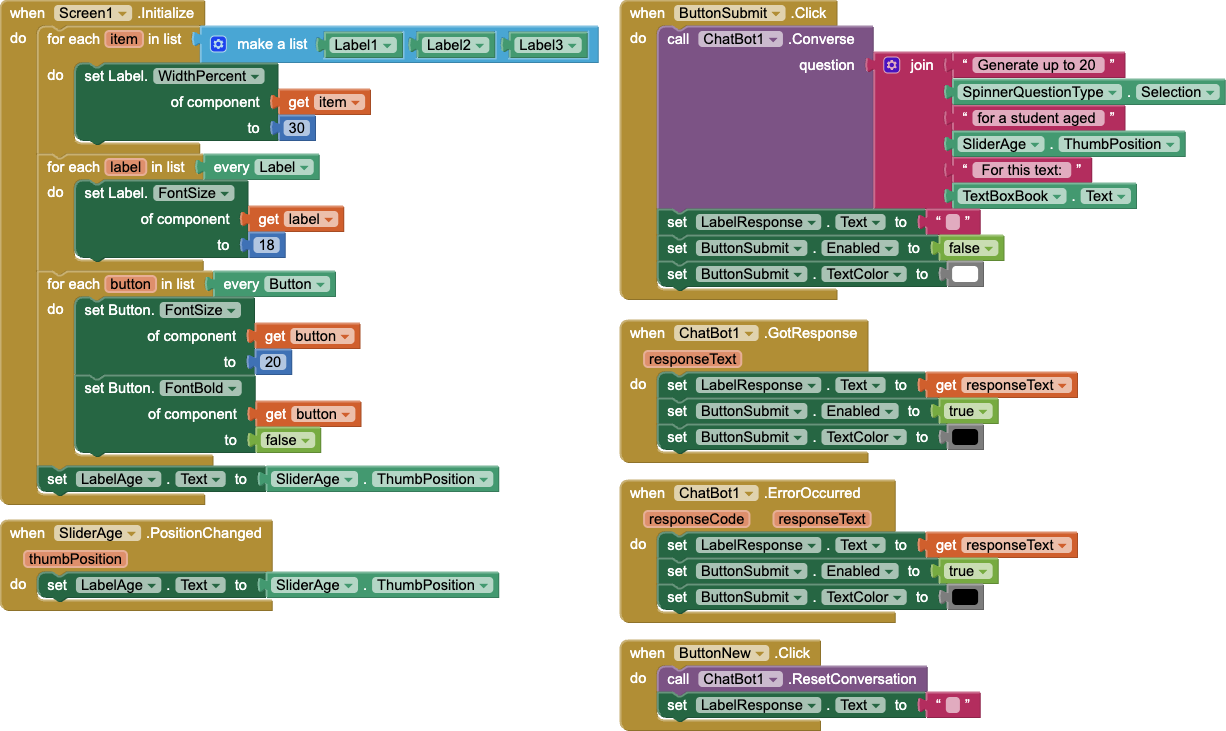Image resolution: width=1226 pixels, height=731 pixels.
Task: Click the 'item' loop variable name
Action: 124,39
